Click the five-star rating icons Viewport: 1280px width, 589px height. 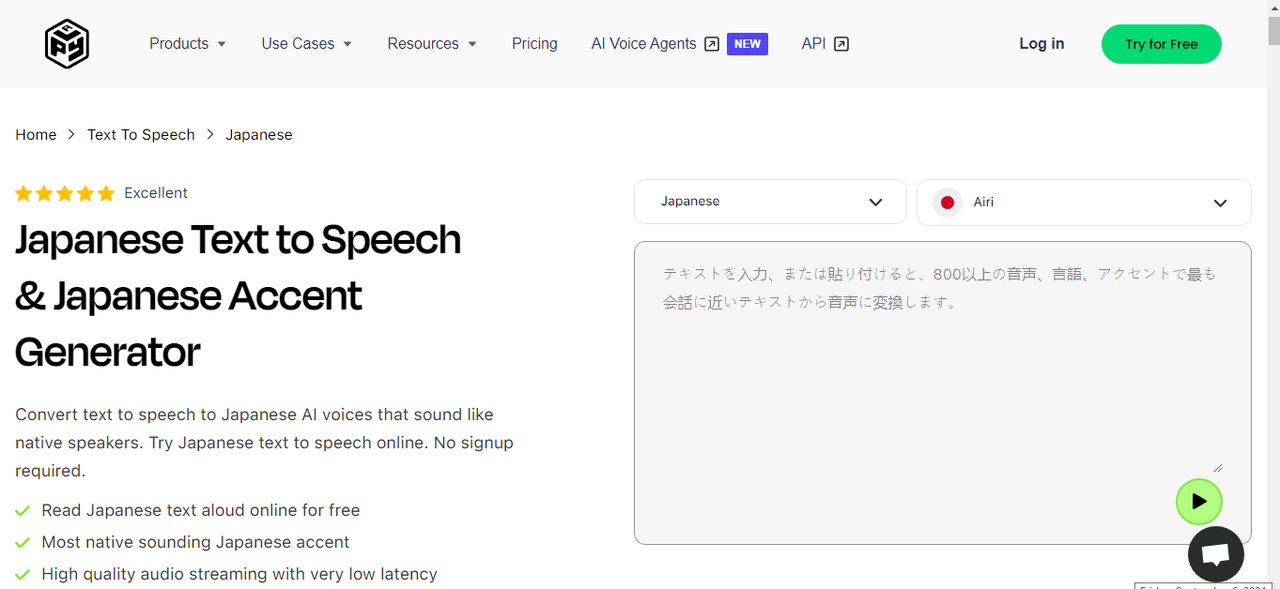click(x=65, y=193)
